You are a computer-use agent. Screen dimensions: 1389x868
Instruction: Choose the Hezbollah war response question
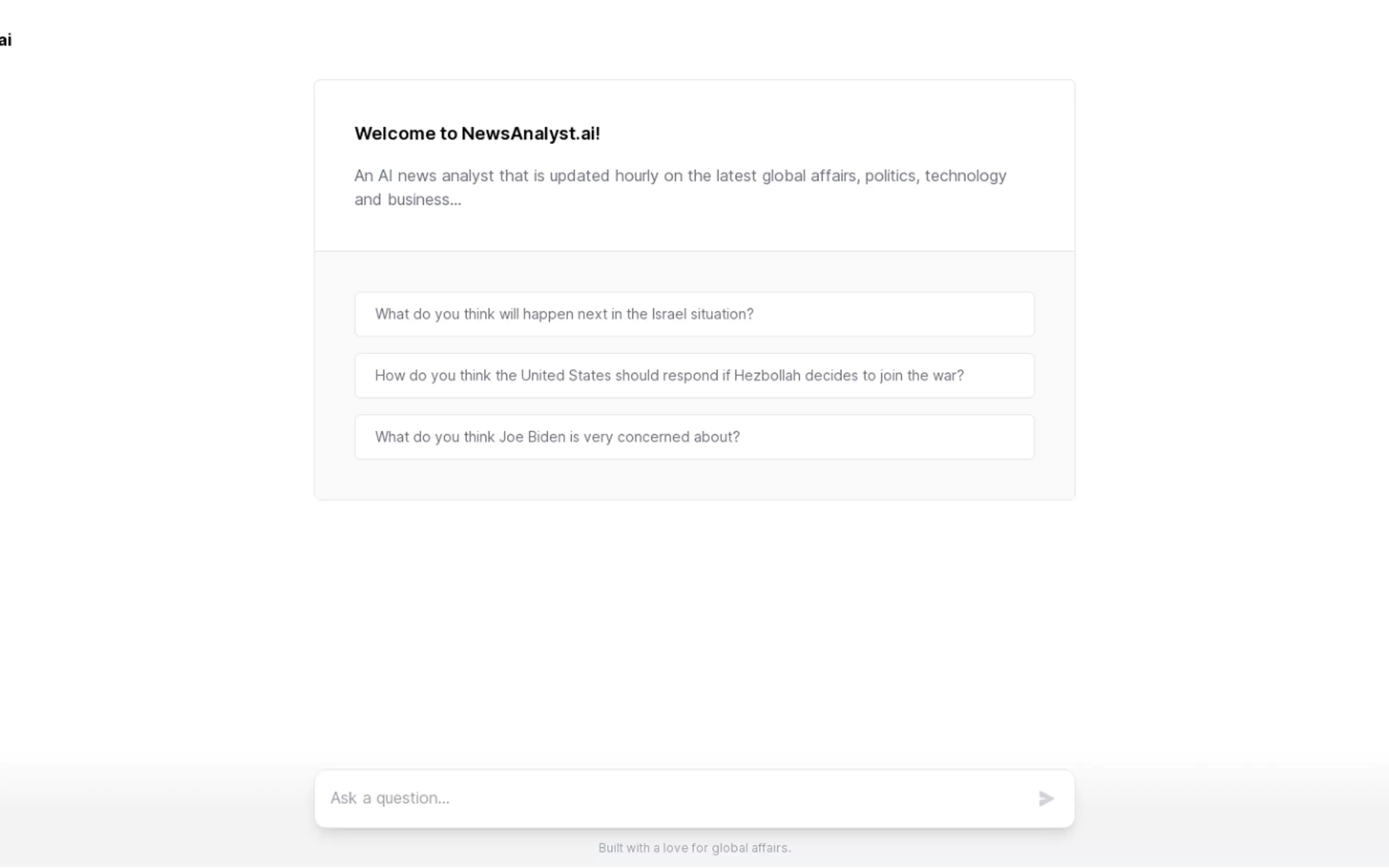coord(694,376)
